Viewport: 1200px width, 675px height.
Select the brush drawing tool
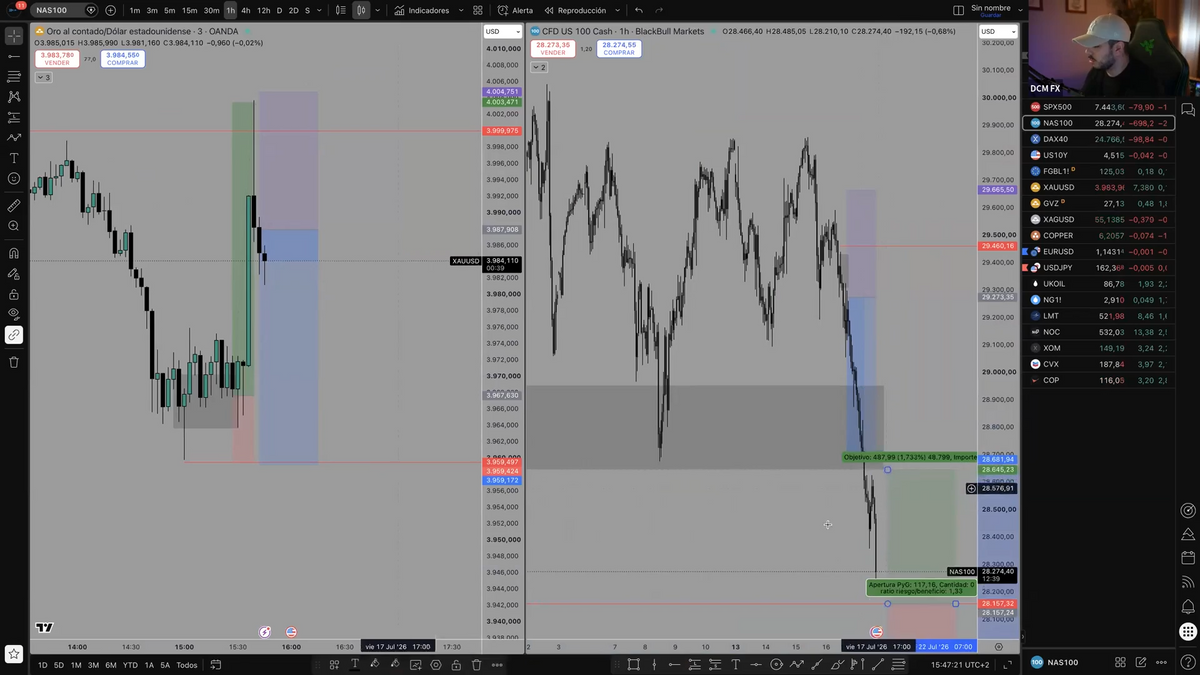[14, 137]
